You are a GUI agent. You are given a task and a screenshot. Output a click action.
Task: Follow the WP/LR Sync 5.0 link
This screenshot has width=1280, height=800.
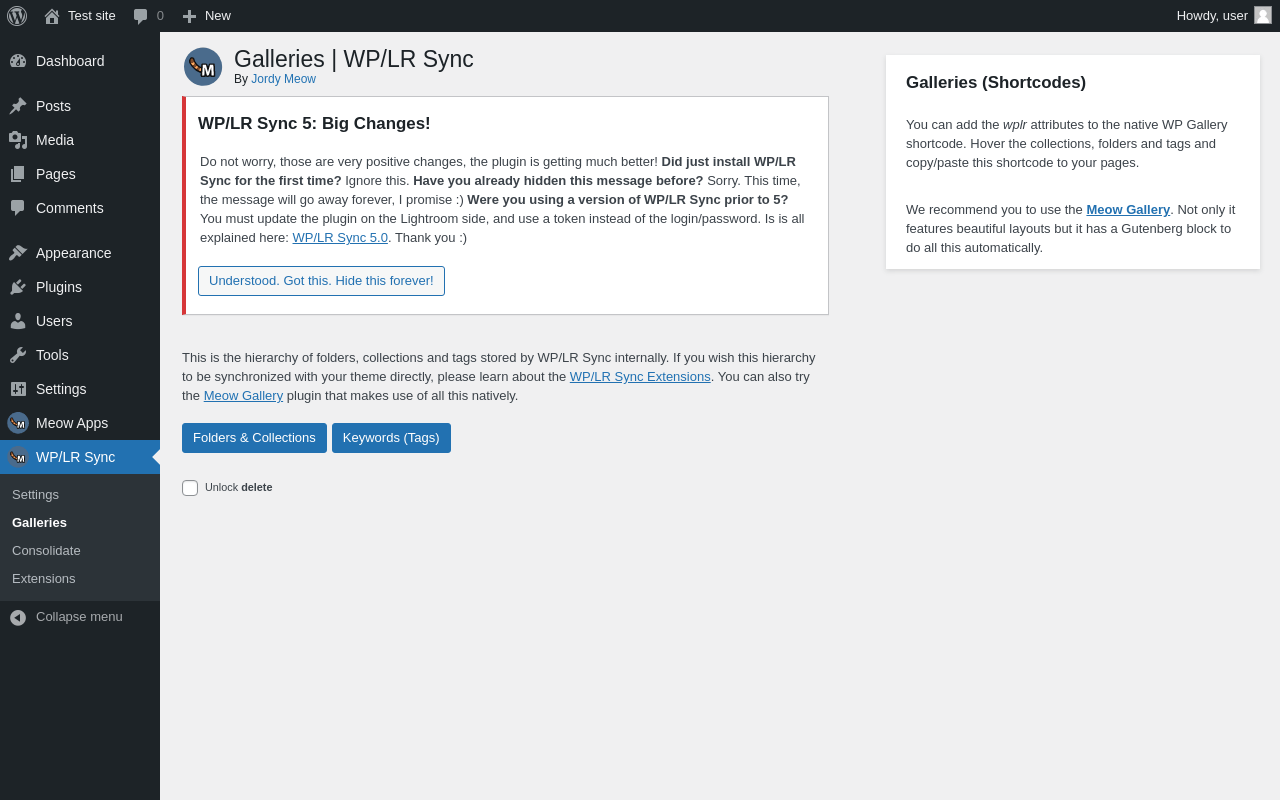coord(340,238)
